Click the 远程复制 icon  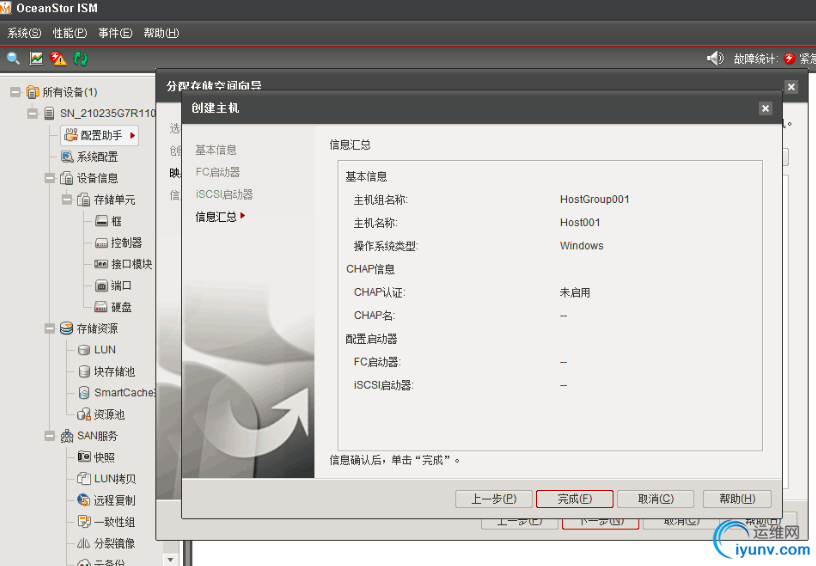point(83,500)
